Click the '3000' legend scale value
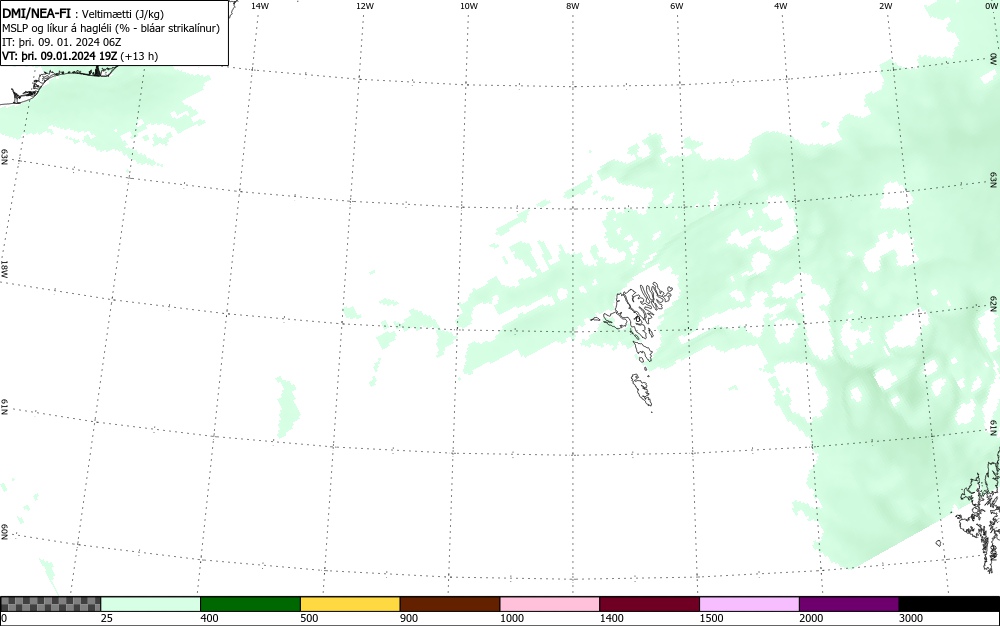The height and width of the screenshot is (626, 1000). (x=911, y=618)
